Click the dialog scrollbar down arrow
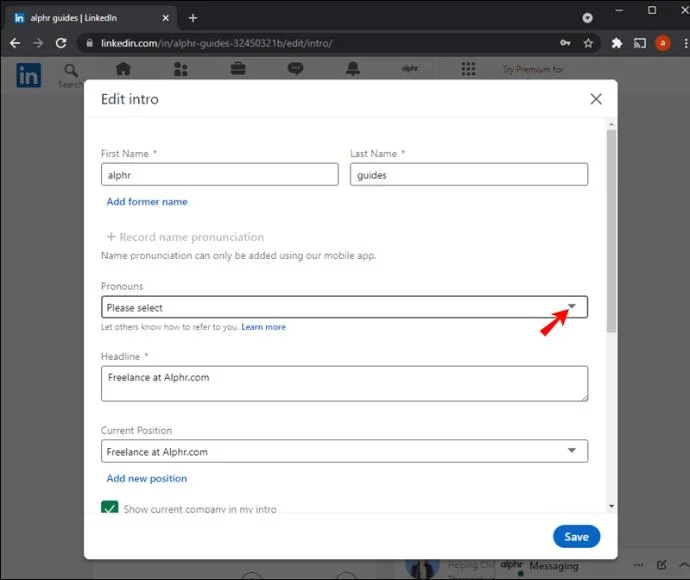The image size is (690, 580). (611, 506)
